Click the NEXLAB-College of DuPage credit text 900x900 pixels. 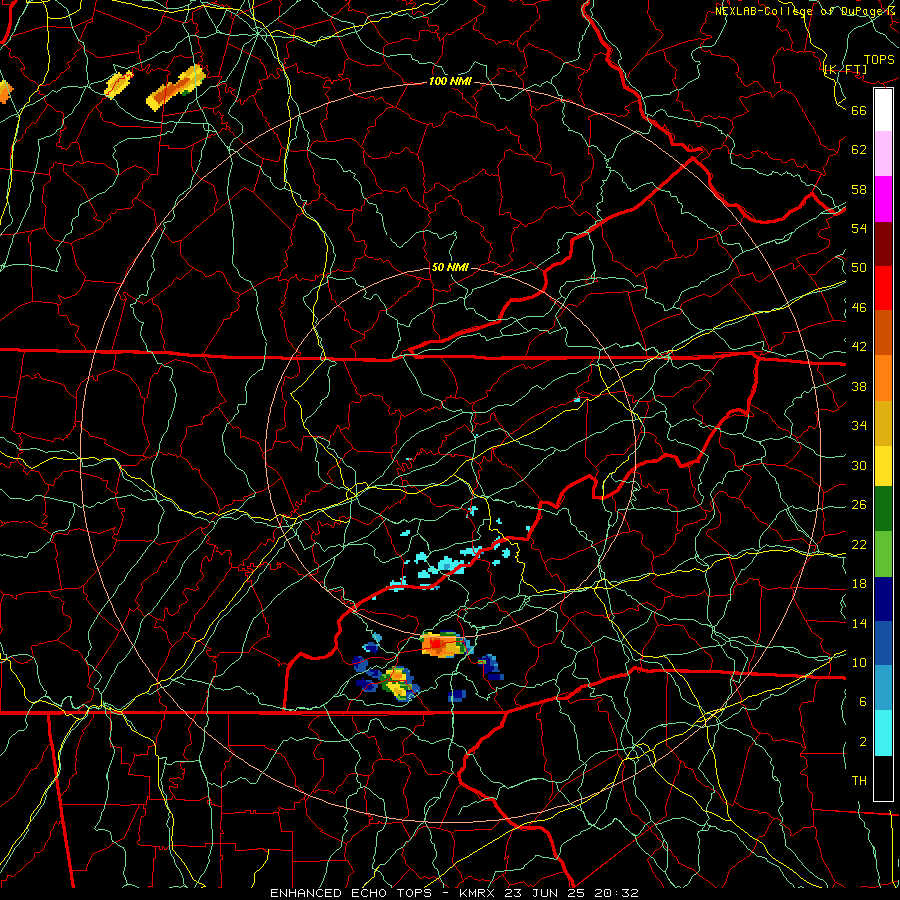(805, 10)
